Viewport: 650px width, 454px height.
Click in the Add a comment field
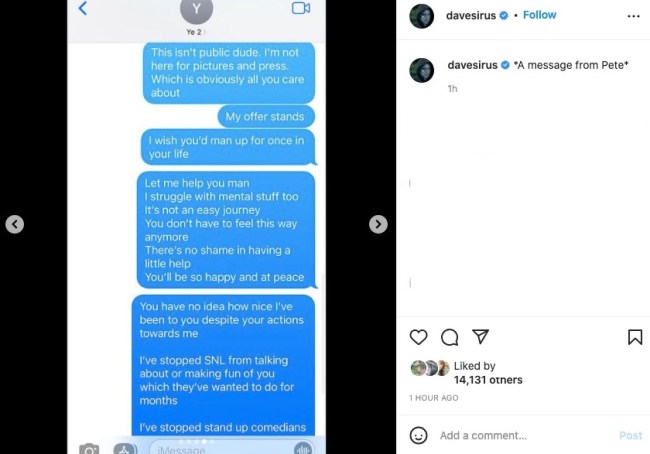[x=526, y=435]
